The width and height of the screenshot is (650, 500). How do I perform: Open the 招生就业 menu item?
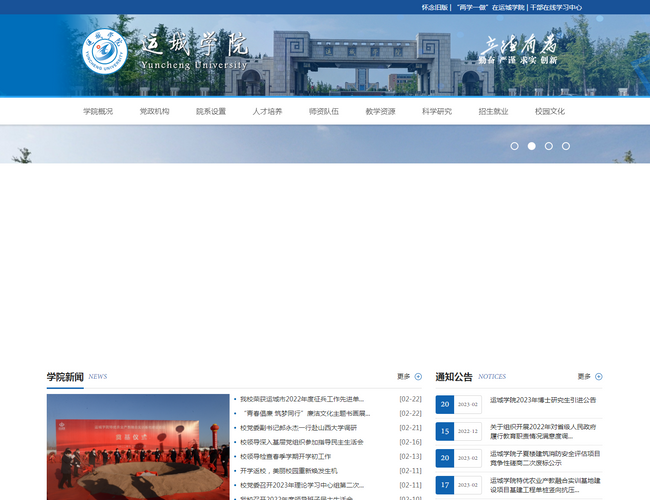(x=493, y=112)
